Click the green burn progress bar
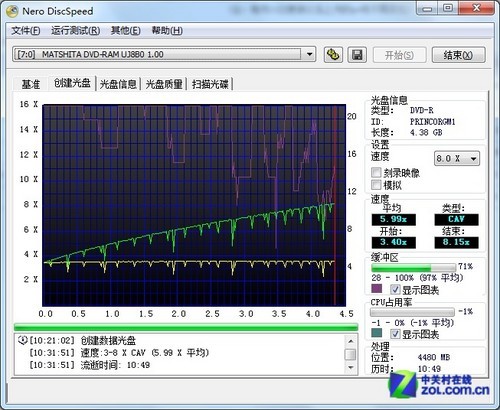This screenshot has height=410, width=500. click(186, 327)
